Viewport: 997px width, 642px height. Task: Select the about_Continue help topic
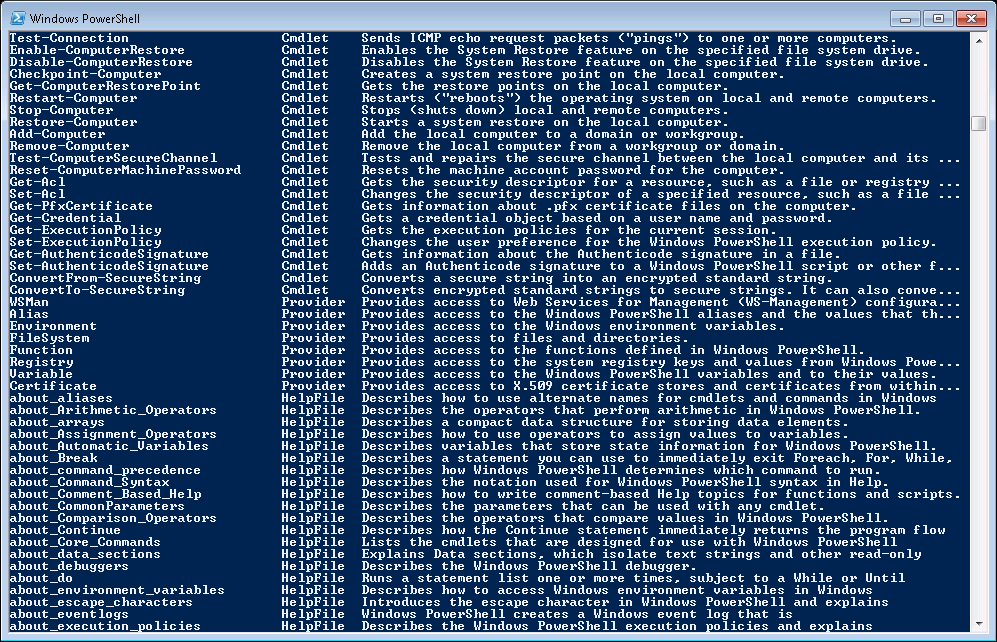coord(65,530)
